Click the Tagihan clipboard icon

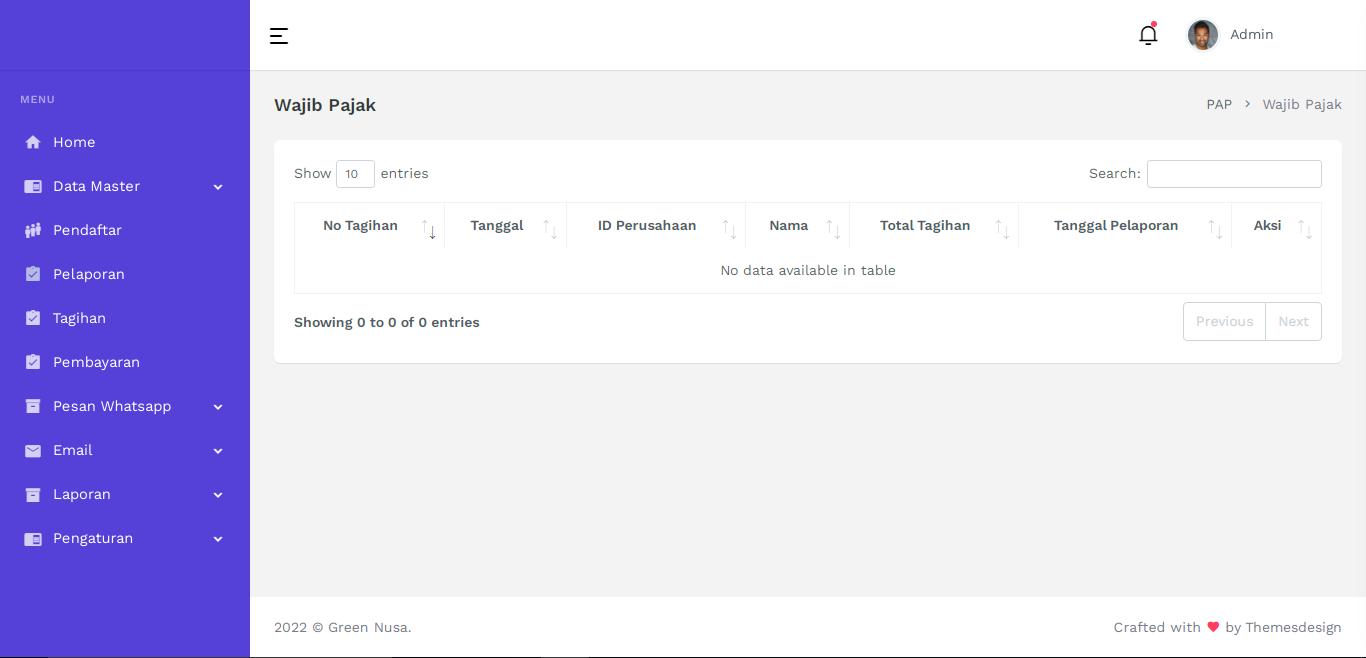coord(33,318)
